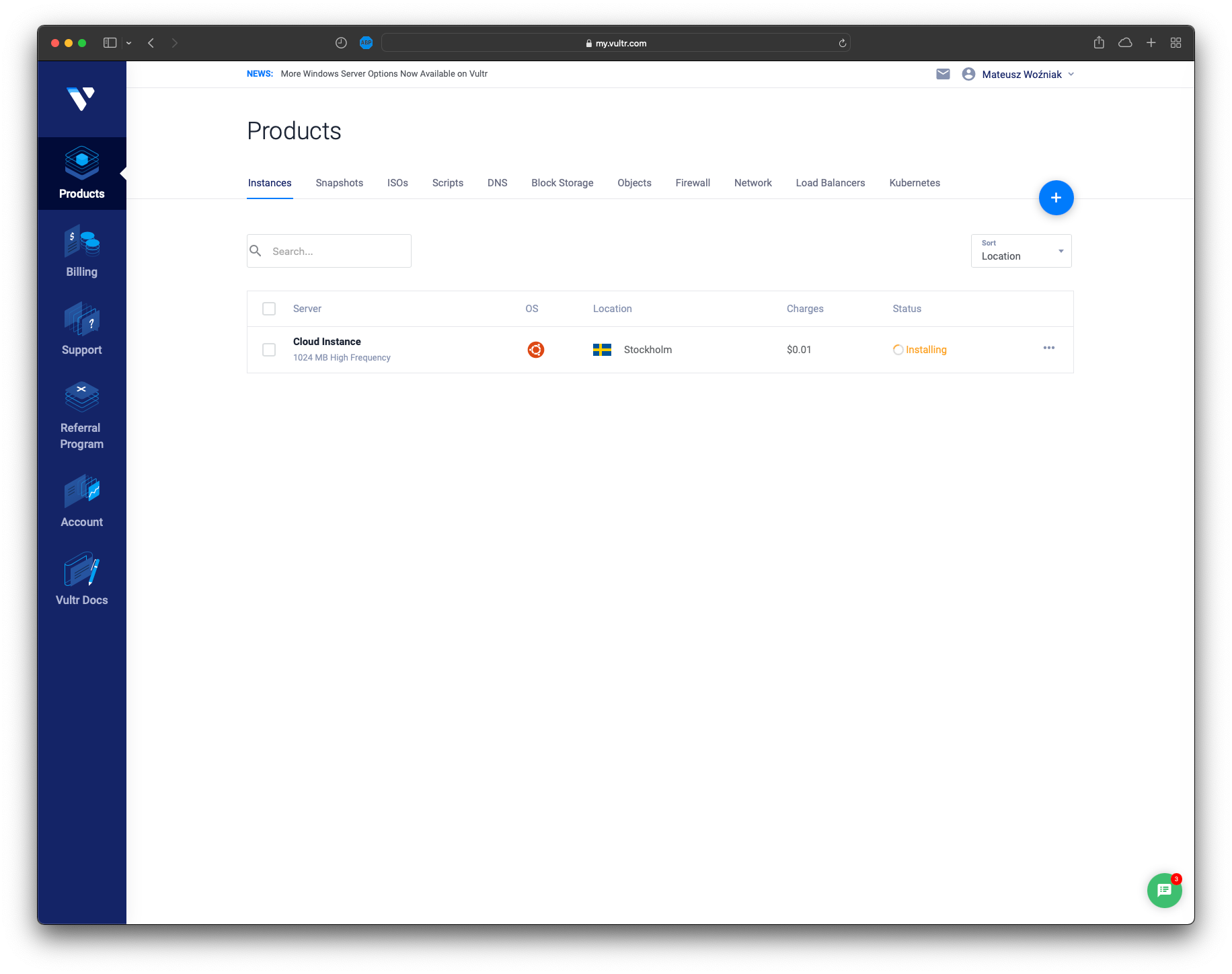Screen dimensions: 1232x974
Task: Click the my.vultr.com address bar
Action: [x=616, y=43]
